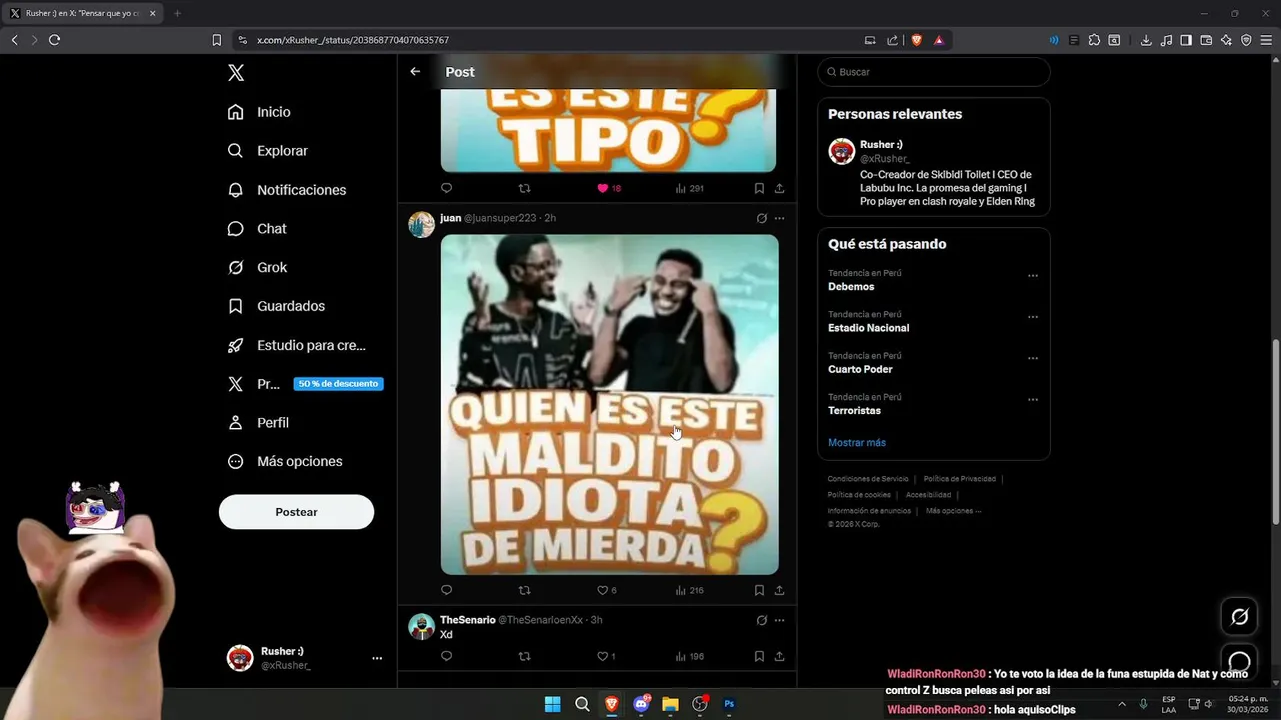The image size is (1281, 720).
Task: Bookmark this page in address bar
Action: coord(216,40)
